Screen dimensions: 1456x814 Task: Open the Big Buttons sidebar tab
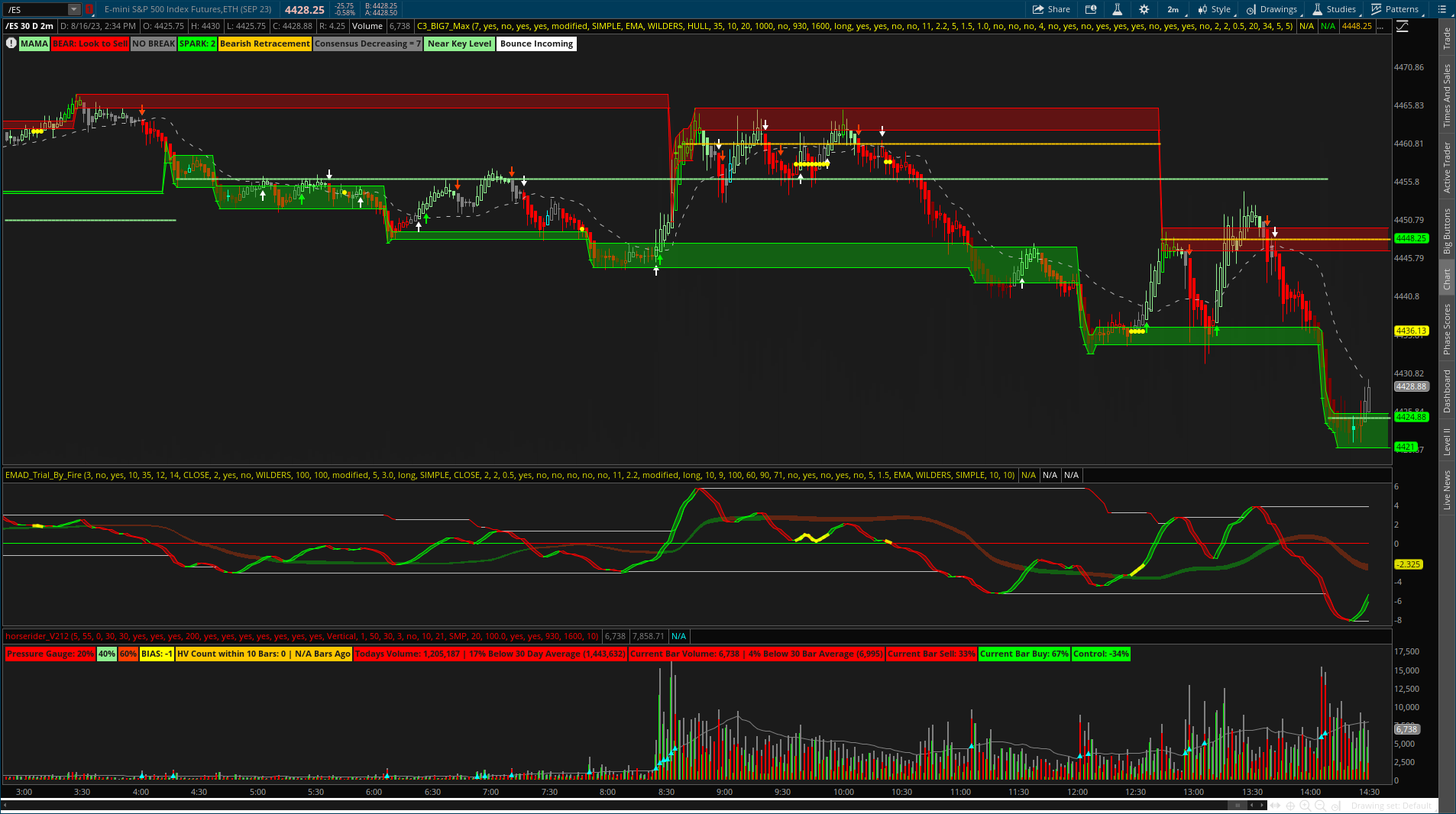(1447, 231)
